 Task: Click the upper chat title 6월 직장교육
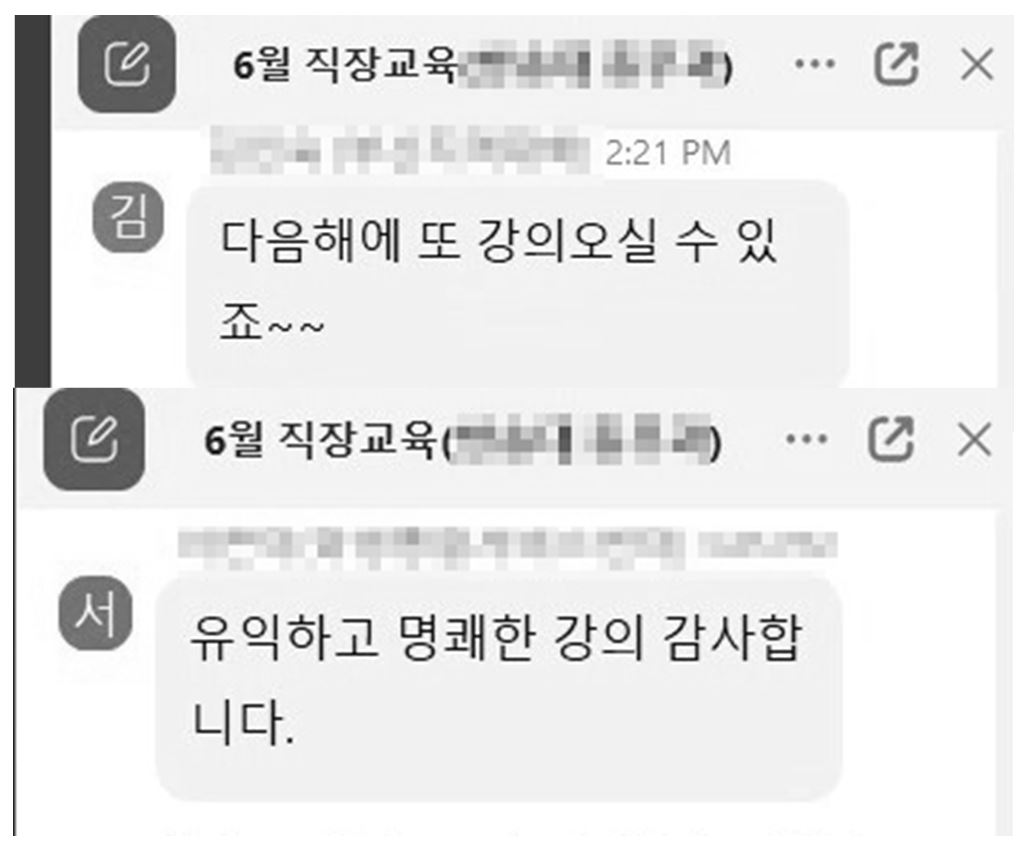[345, 65]
